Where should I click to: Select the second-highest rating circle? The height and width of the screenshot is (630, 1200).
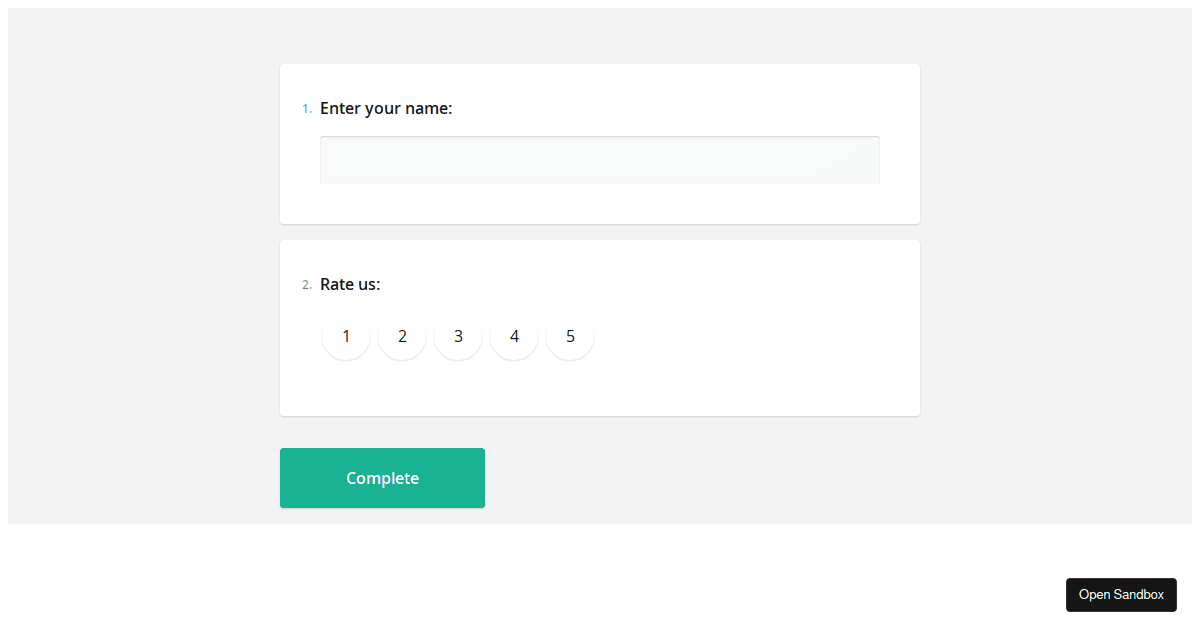pos(514,336)
